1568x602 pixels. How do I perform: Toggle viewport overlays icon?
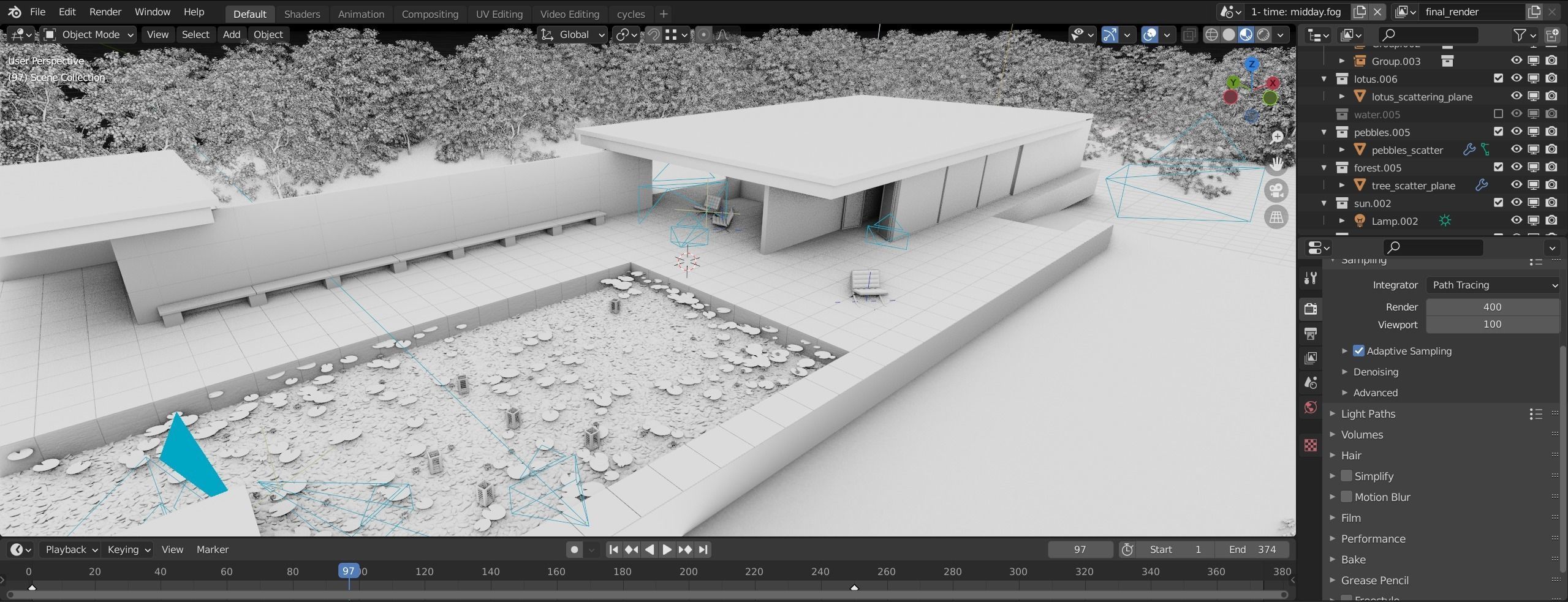1150,35
